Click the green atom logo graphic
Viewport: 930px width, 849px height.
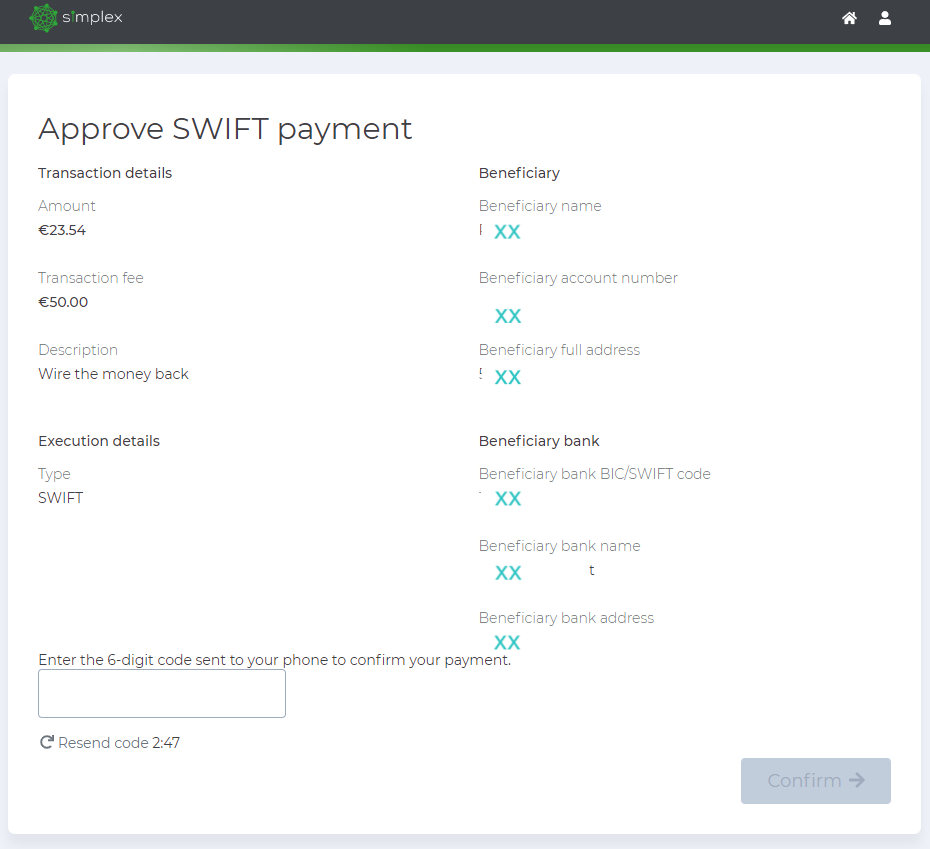[44, 18]
